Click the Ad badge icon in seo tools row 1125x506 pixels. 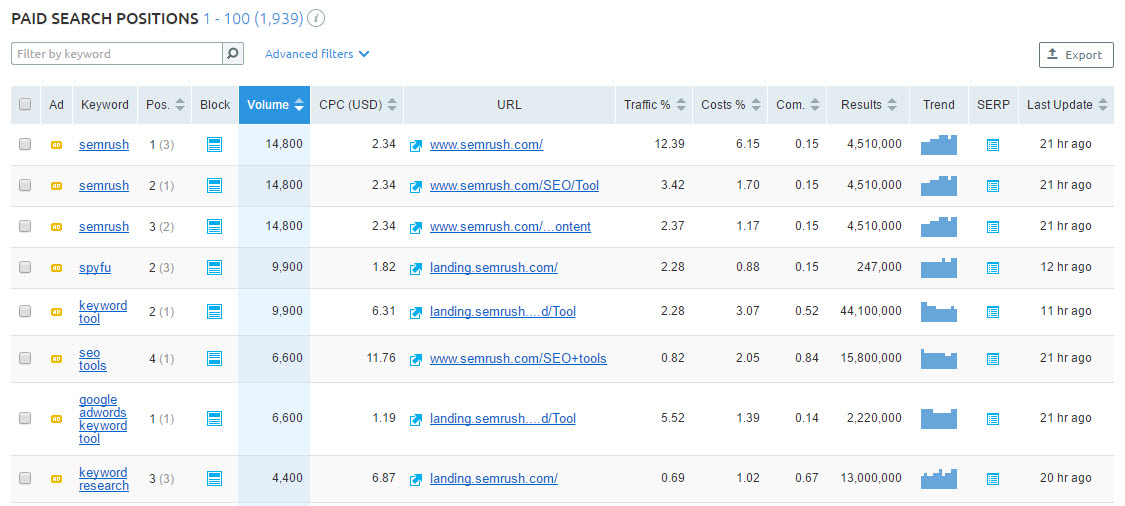point(56,359)
